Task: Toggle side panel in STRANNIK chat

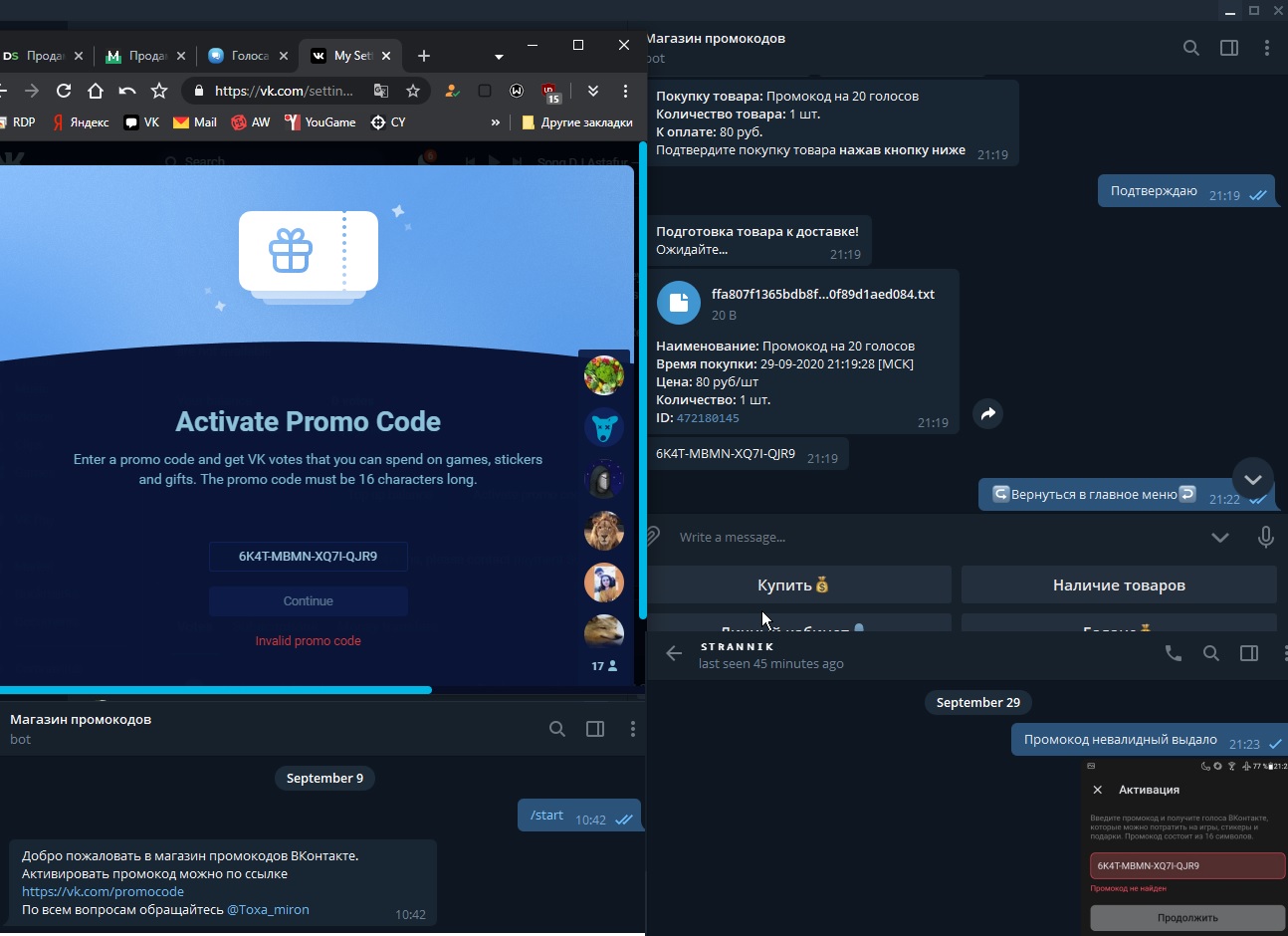Action: (x=1249, y=653)
